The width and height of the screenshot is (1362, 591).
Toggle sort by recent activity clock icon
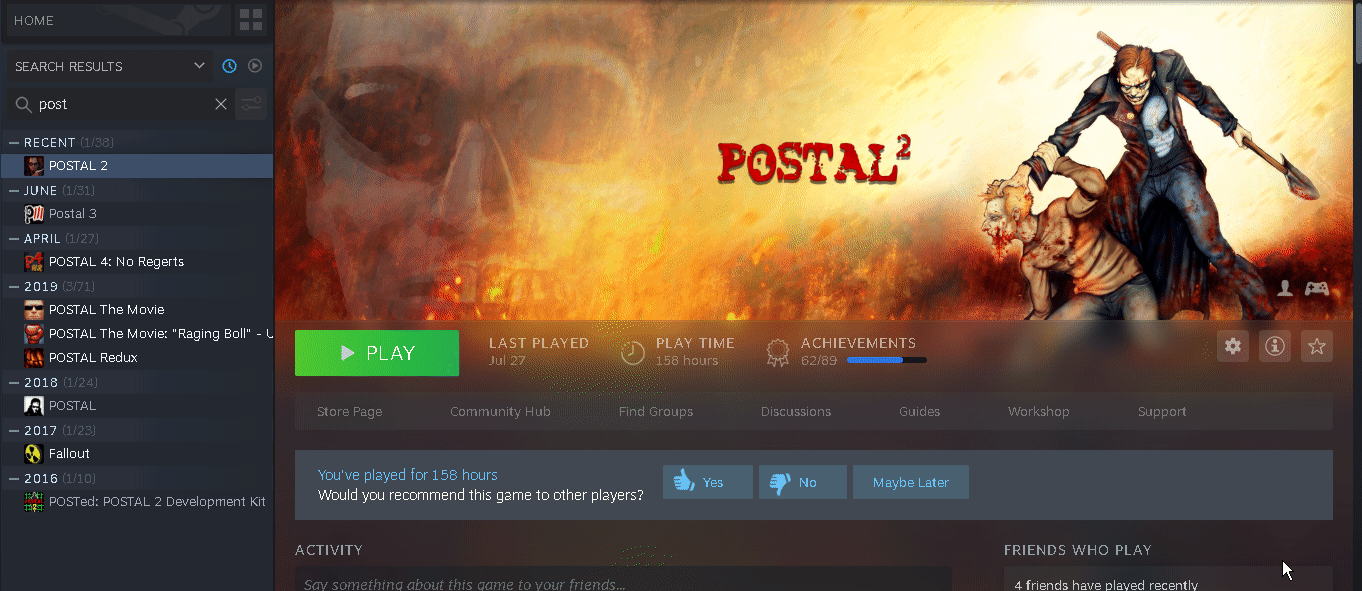pyautogui.click(x=229, y=66)
